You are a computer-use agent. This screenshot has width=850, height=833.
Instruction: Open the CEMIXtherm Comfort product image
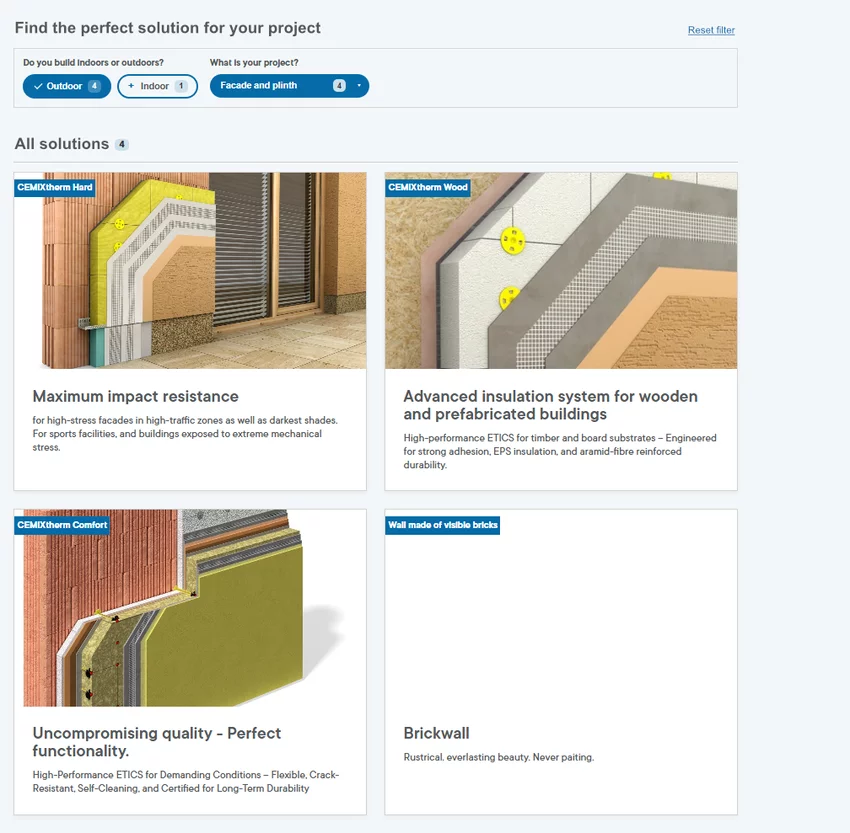(190, 608)
